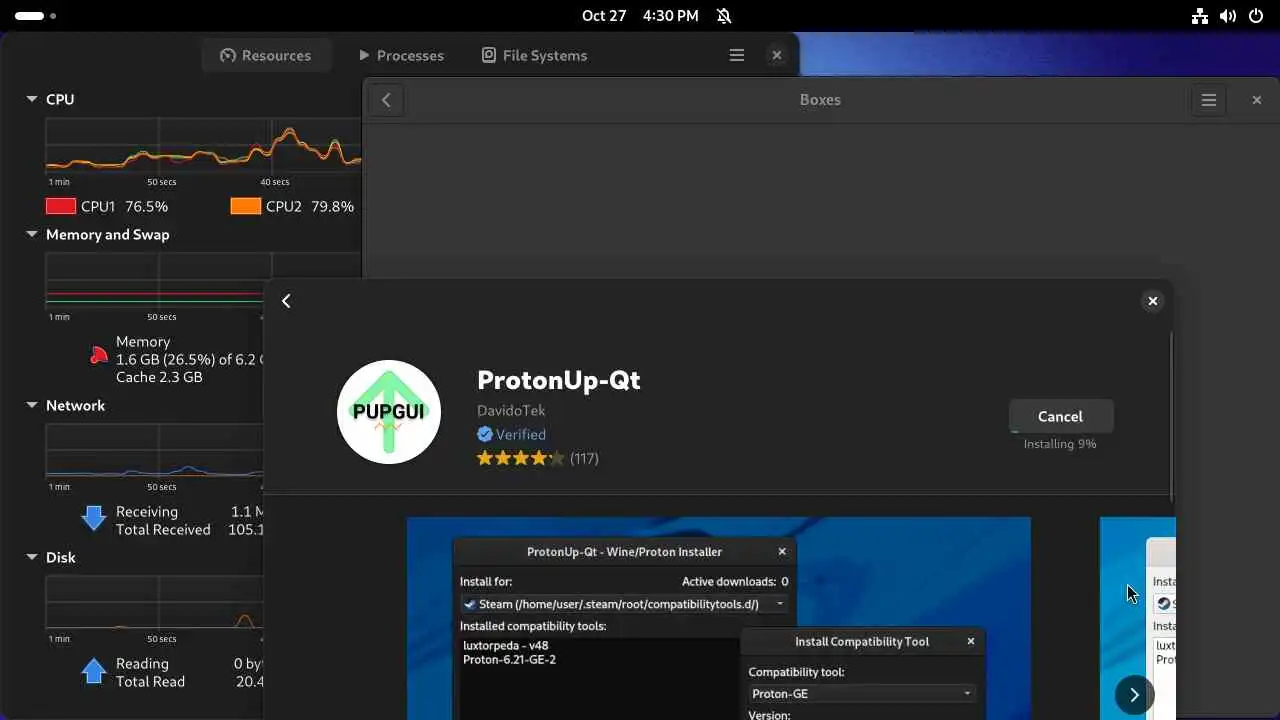Show next screenshot with right chevron
This screenshot has width=1280, height=720.
pos(1134,695)
